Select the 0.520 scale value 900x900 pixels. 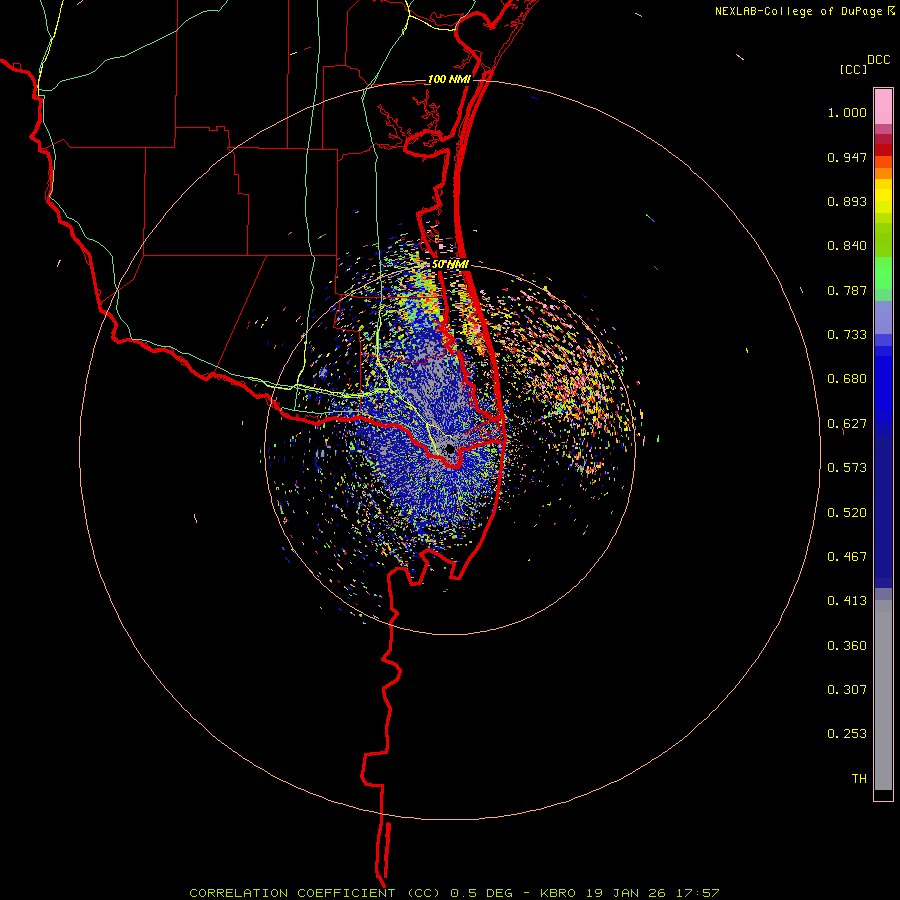pos(847,513)
